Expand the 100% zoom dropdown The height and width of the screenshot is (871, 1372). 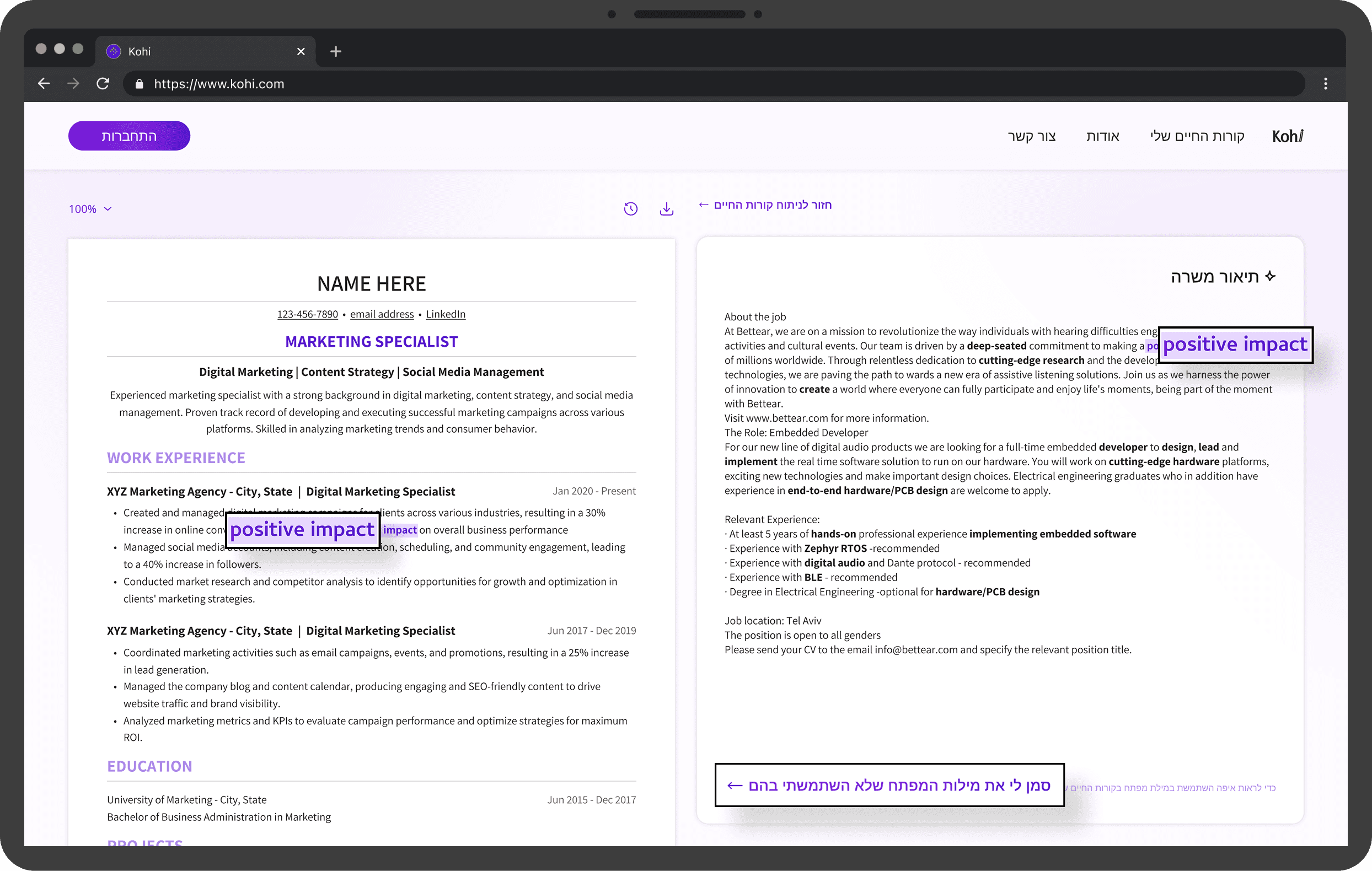[90, 209]
